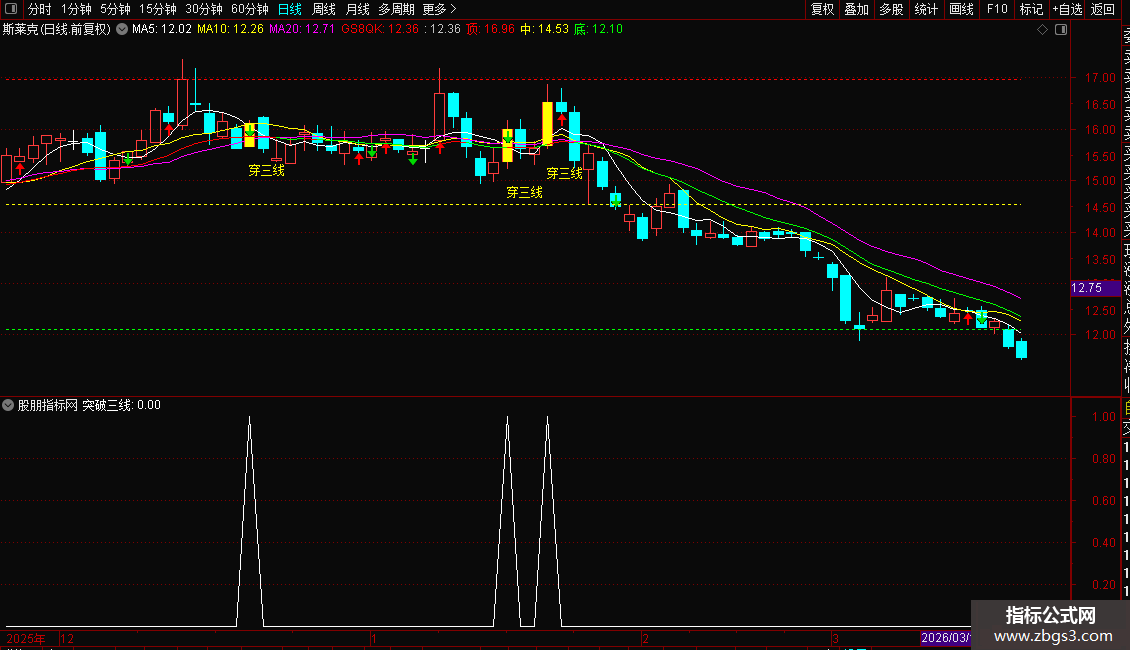Click the 中: 14.53 value
The width and height of the screenshot is (1130, 650).
[544, 30]
